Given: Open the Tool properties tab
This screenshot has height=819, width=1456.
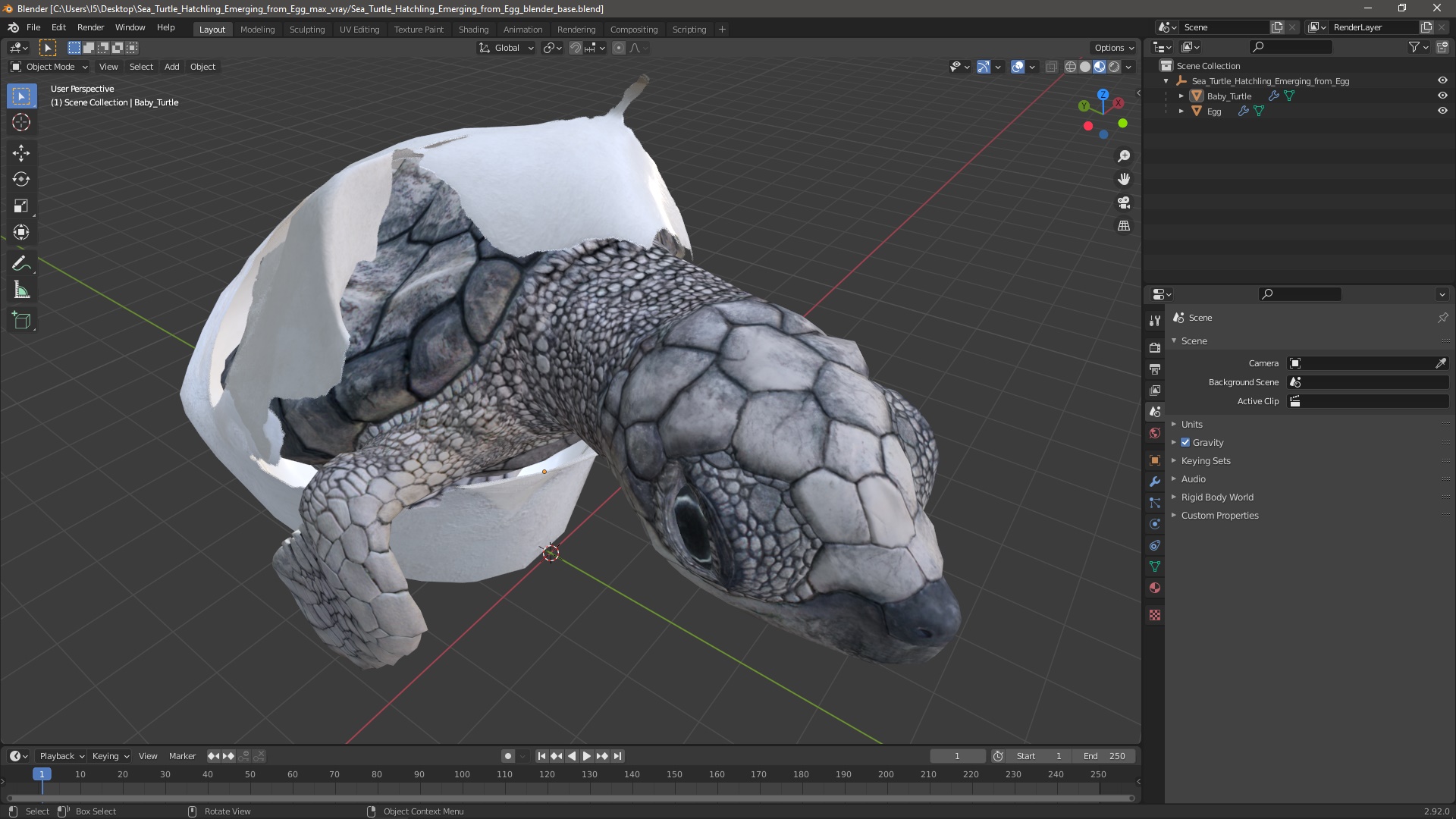Looking at the screenshot, I should [x=1155, y=321].
